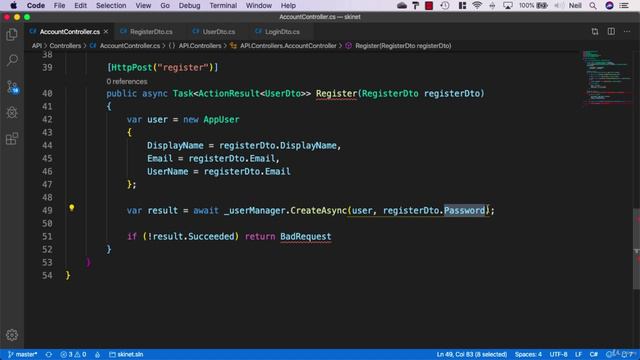Click the Bluetooth icon in menu bar
Image resolution: width=640 pixels, height=360 pixels.
pos(492,6)
